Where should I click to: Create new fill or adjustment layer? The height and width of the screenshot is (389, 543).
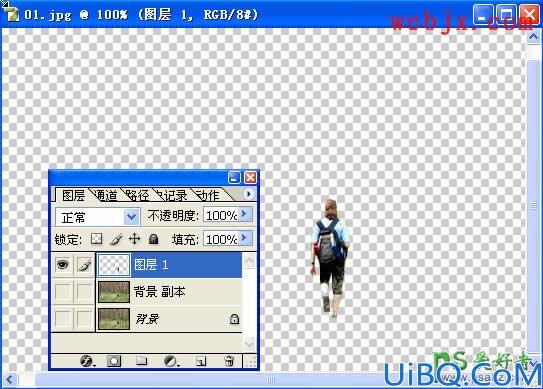(x=170, y=361)
